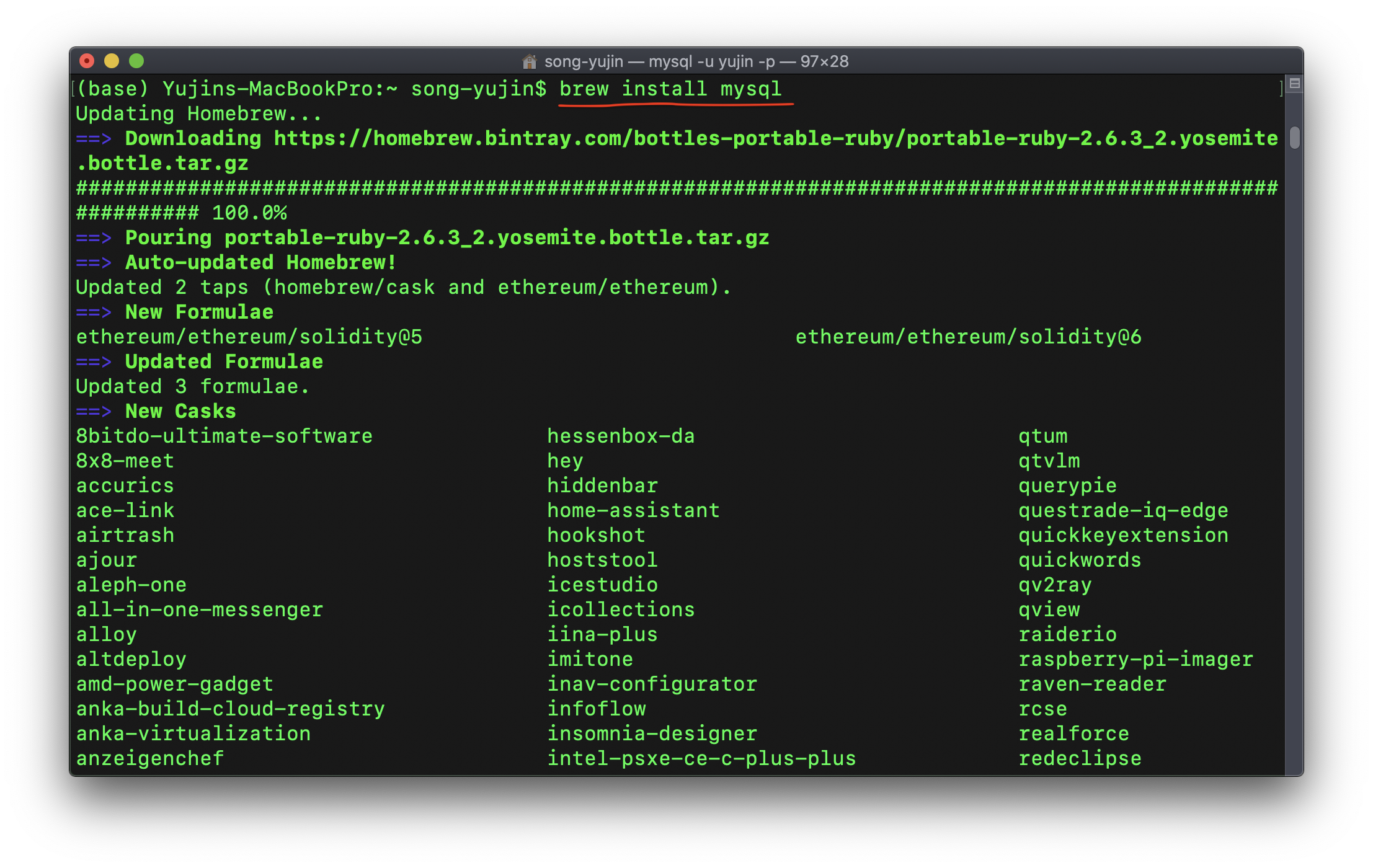This screenshot has width=1373, height=868.
Task: Click the home folder icon in title bar
Action: tap(529, 61)
